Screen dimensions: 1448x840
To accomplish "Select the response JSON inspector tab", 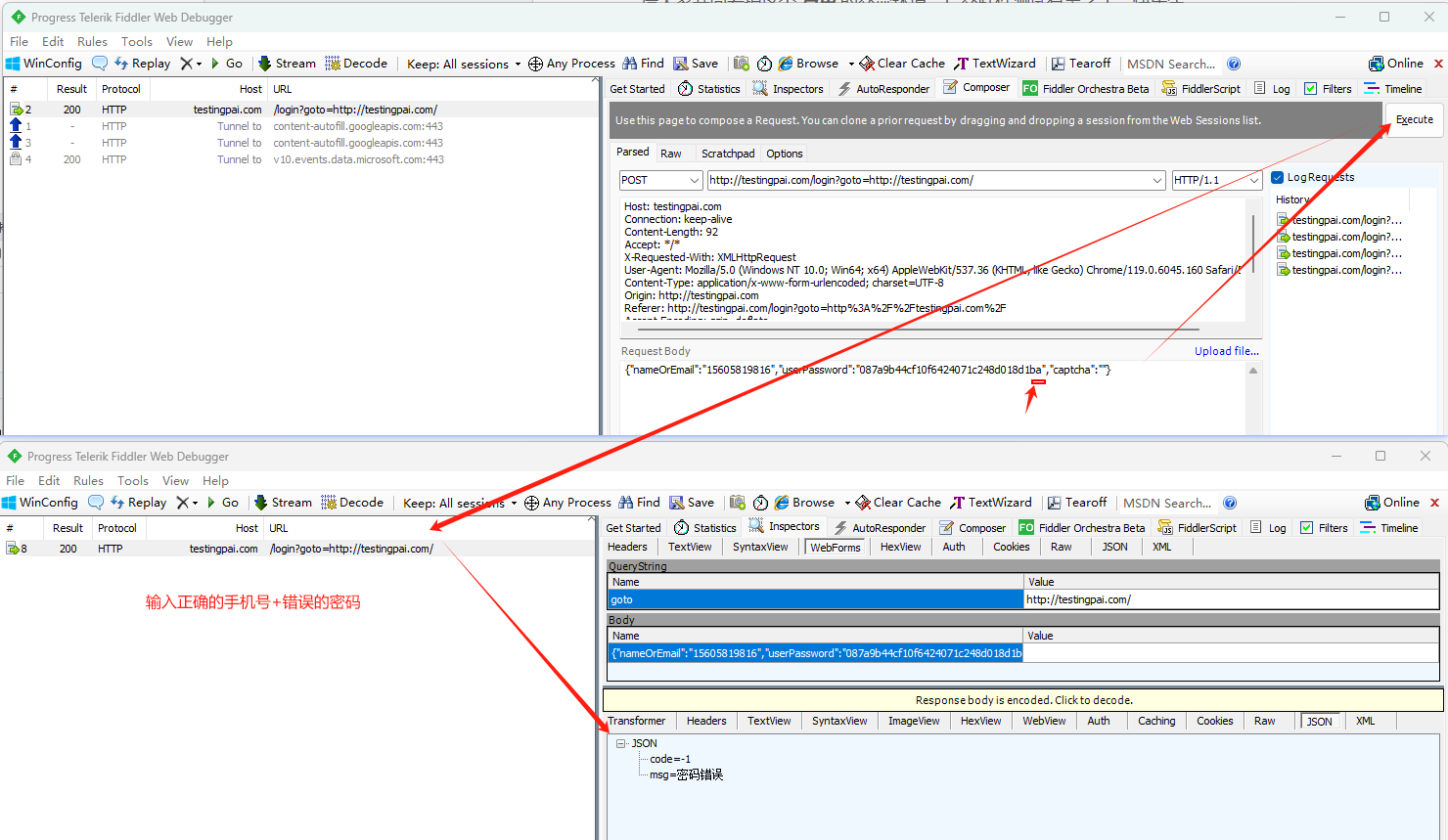I will 1319,722.
